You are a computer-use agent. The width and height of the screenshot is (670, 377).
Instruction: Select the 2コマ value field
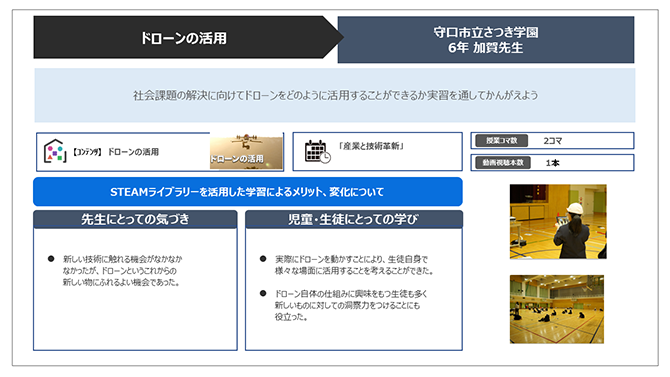click(552, 141)
